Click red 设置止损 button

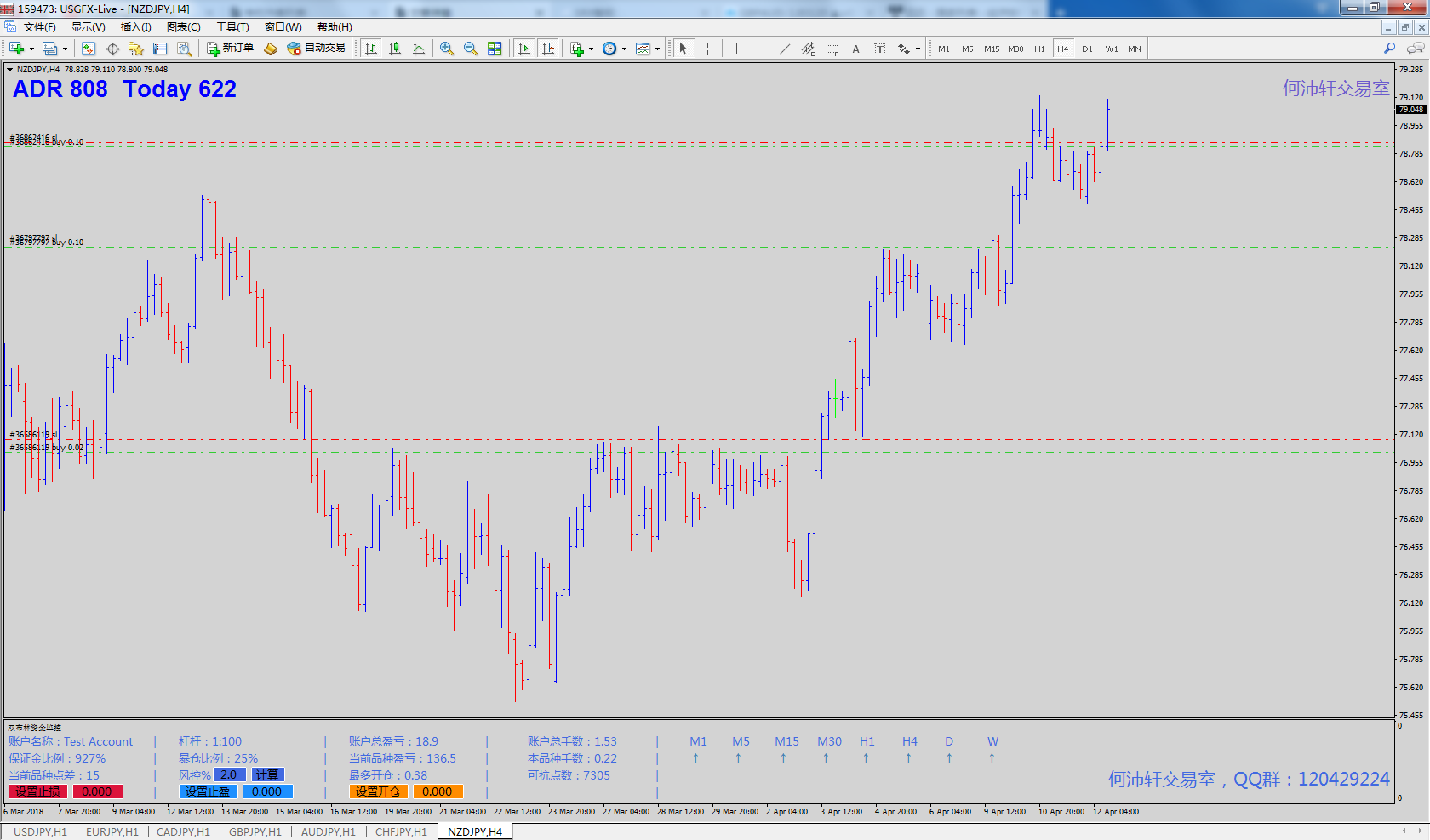37,791
